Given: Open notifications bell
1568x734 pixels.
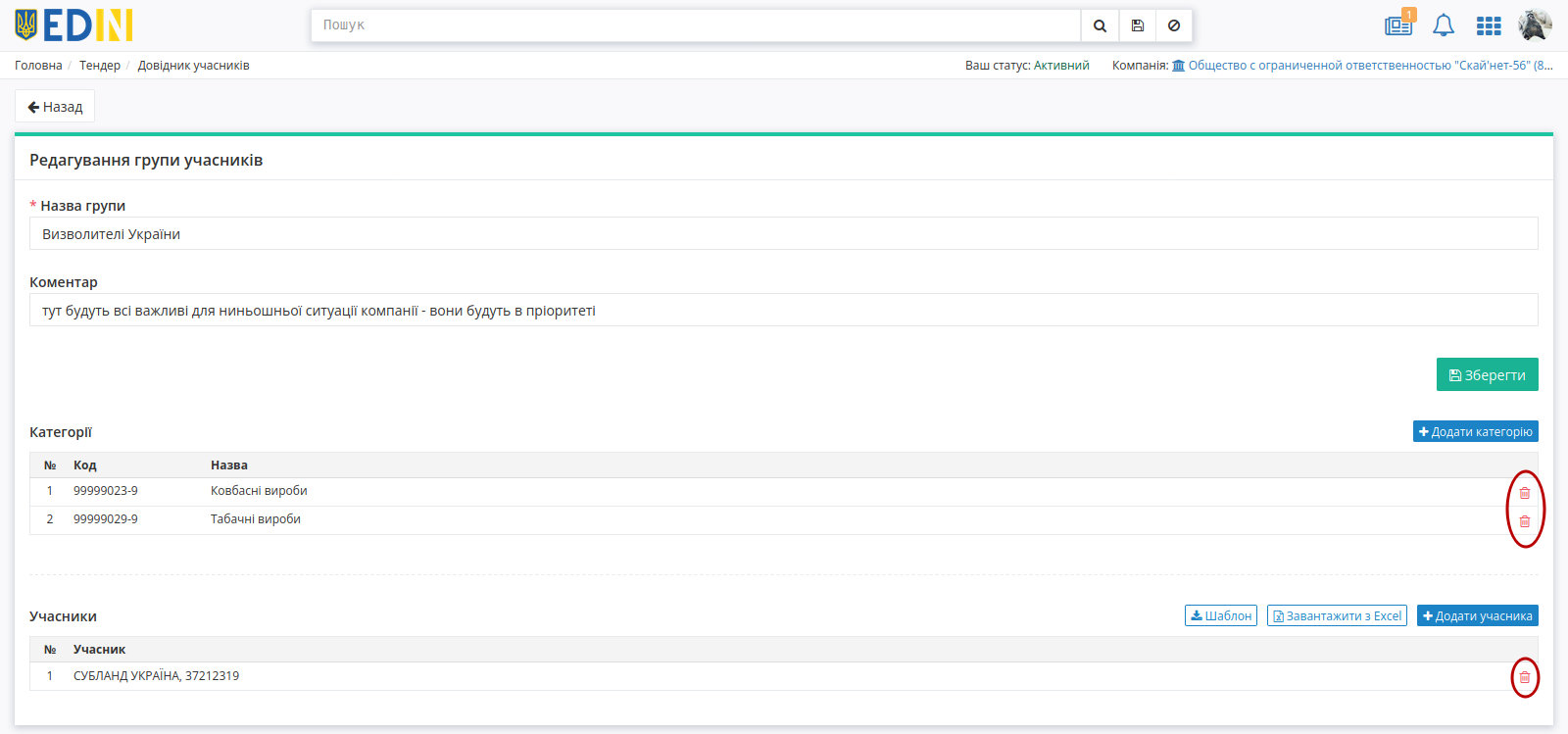Looking at the screenshot, I should click(x=1444, y=25).
